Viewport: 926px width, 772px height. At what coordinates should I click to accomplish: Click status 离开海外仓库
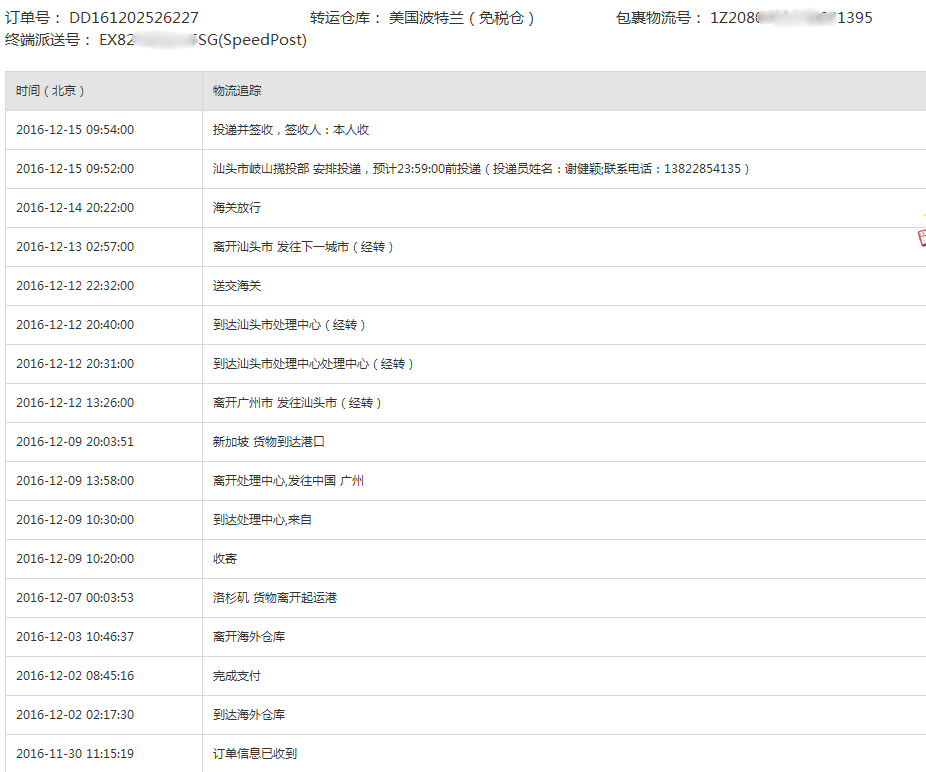click(x=249, y=636)
